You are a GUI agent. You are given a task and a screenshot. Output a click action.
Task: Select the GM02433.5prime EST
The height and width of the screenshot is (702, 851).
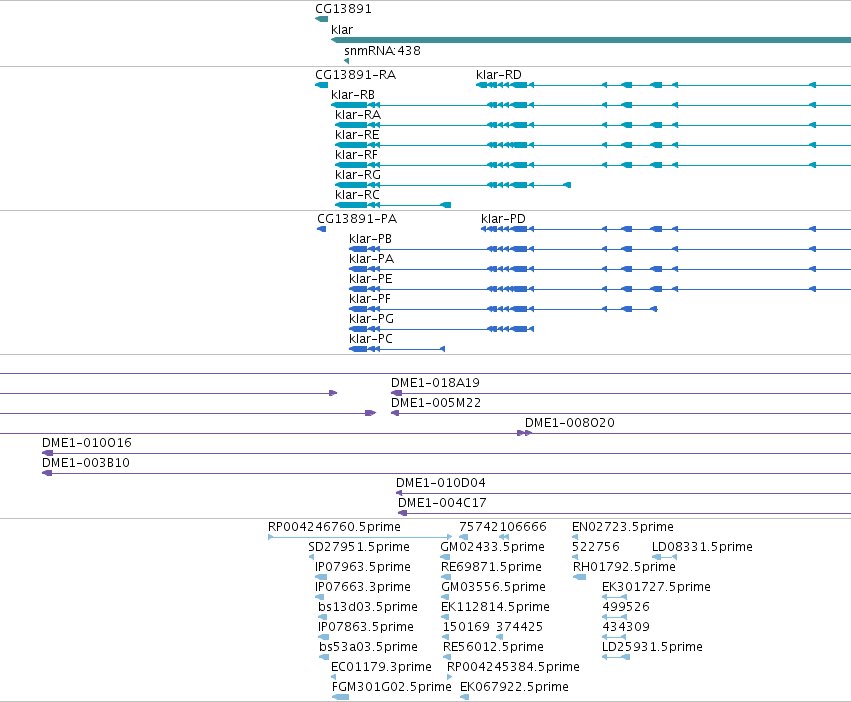493,547
